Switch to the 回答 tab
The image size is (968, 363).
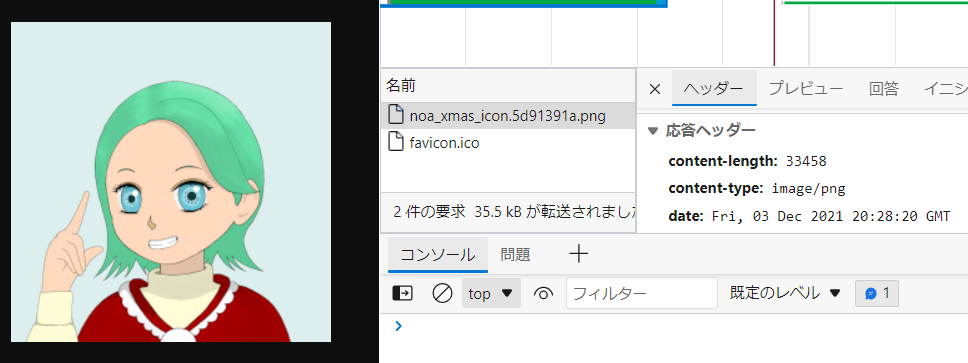point(883,89)
